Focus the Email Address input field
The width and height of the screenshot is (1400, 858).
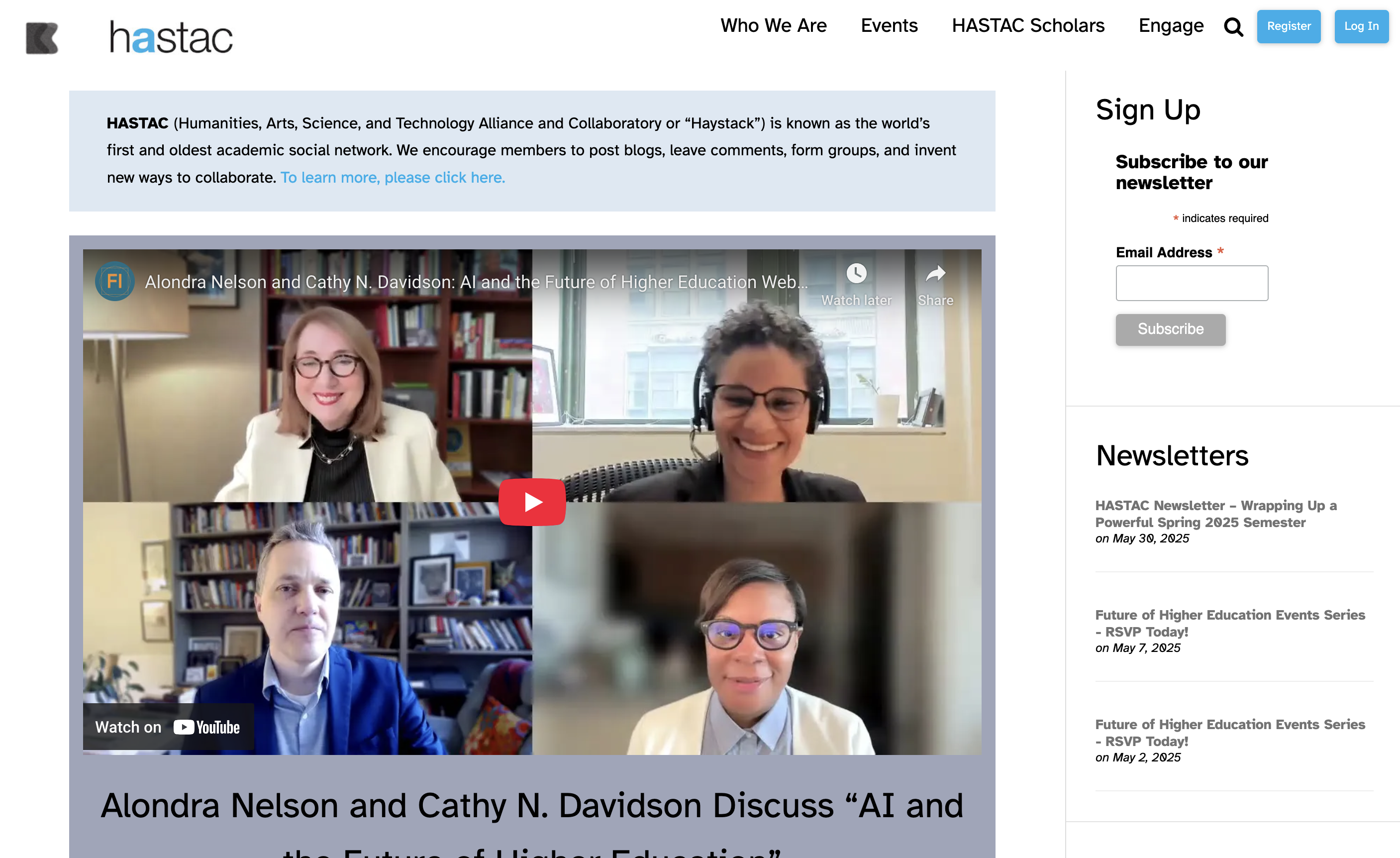tap(1192, 283)
